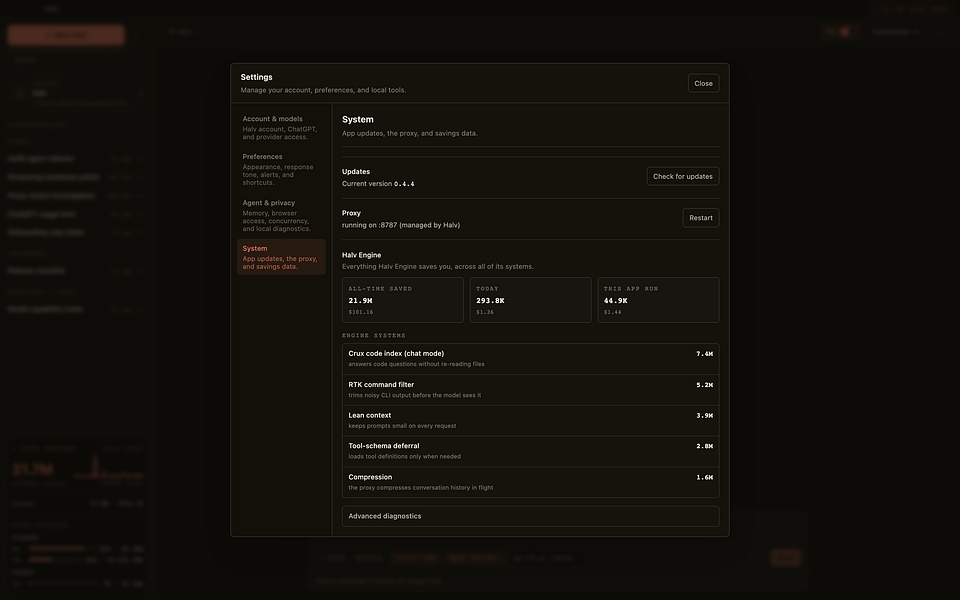960x600 pixels.
Task: Click the Tool-schema deferral row
Action: (530, 451)
